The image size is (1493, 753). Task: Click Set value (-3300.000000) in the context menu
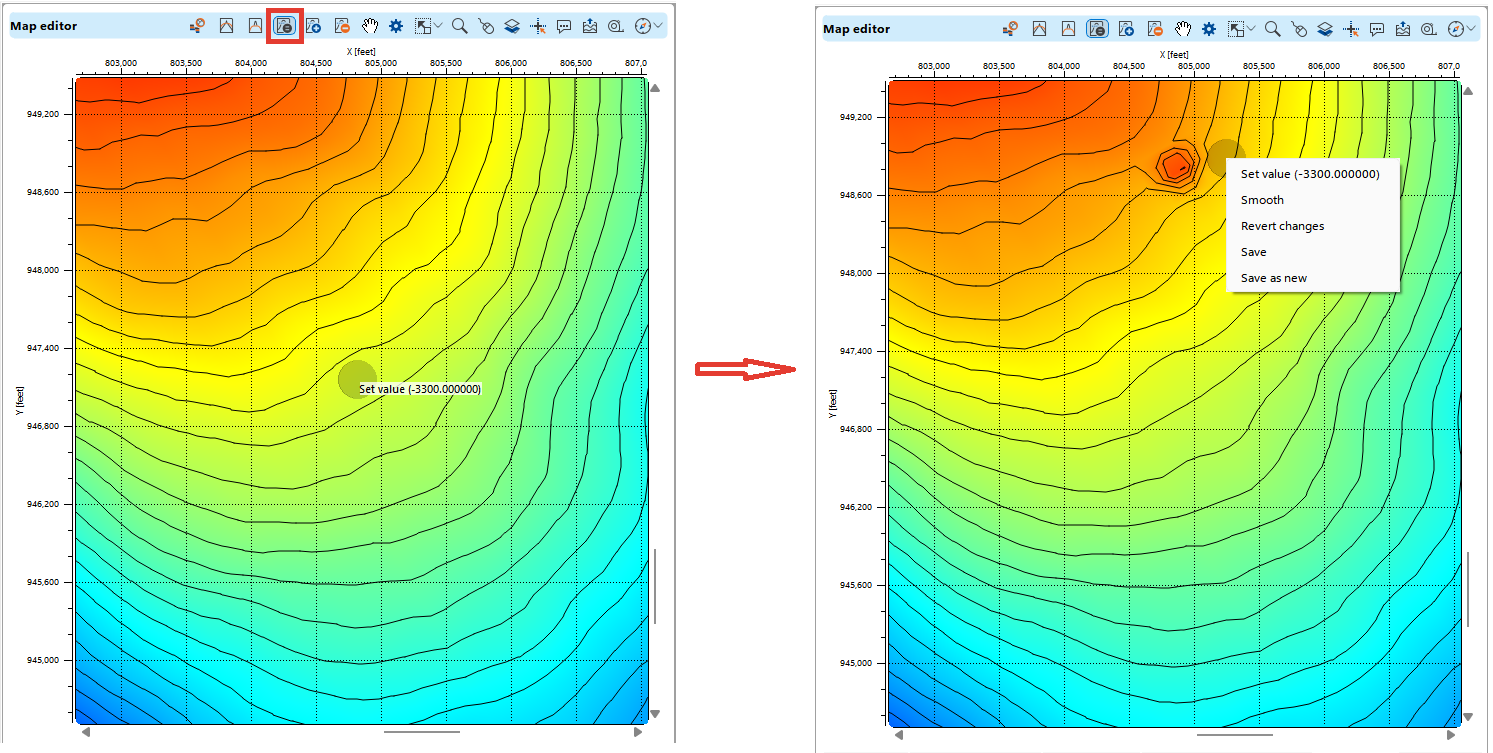(x=1310, y=174)
